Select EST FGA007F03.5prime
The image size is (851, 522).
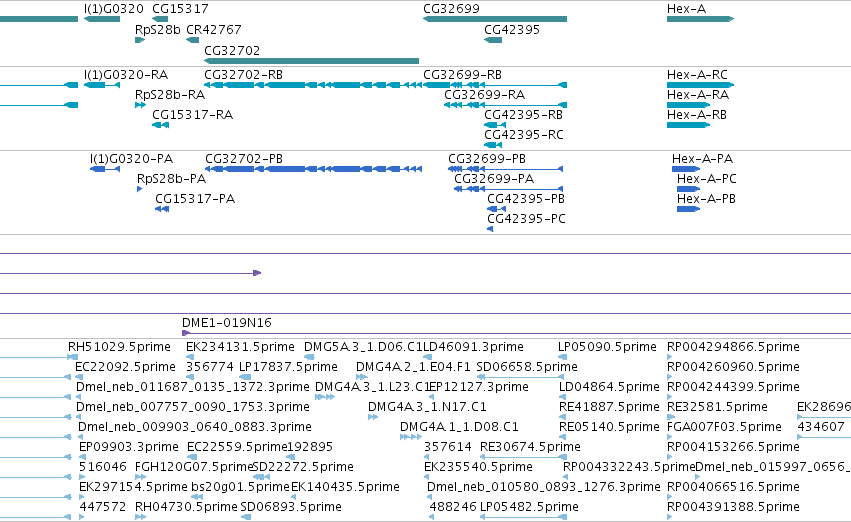point(724,427)
